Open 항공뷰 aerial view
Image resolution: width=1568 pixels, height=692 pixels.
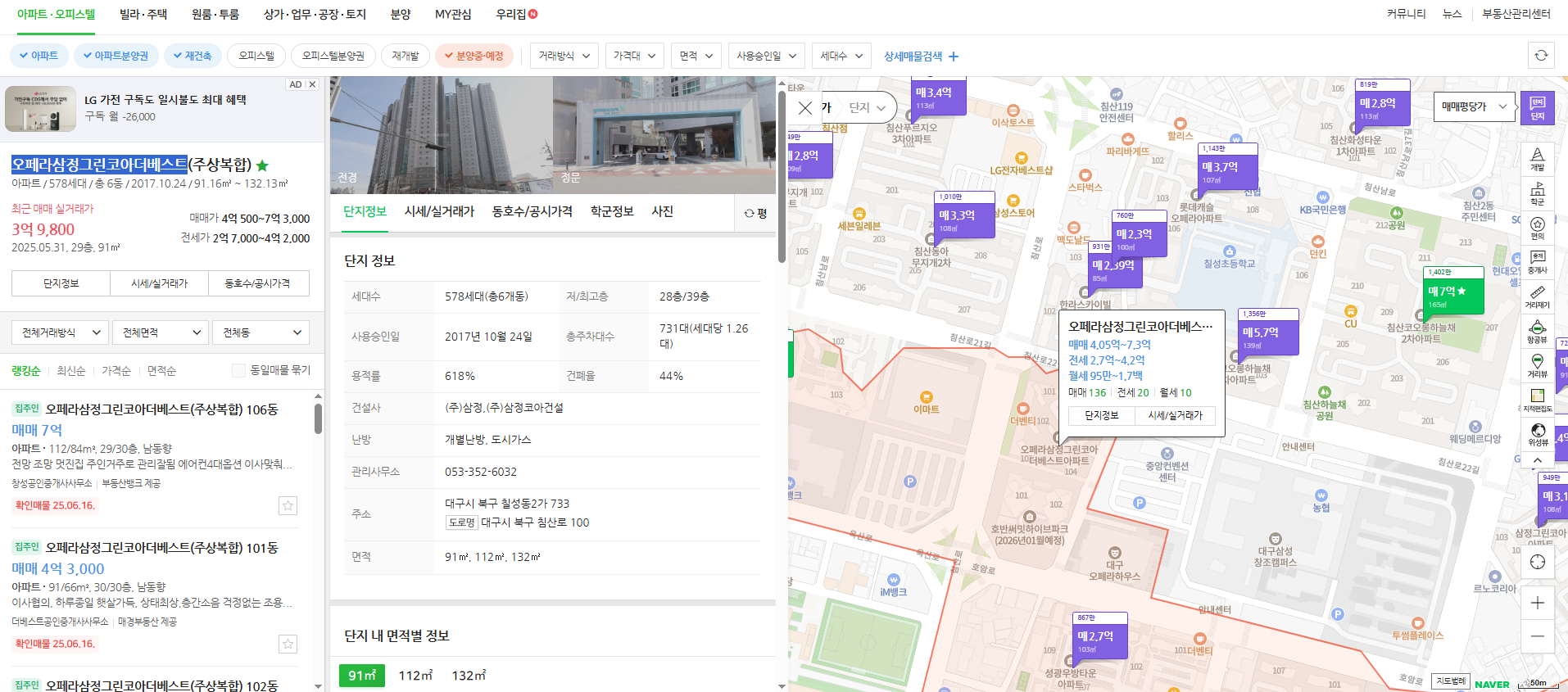coord(1537,332)
